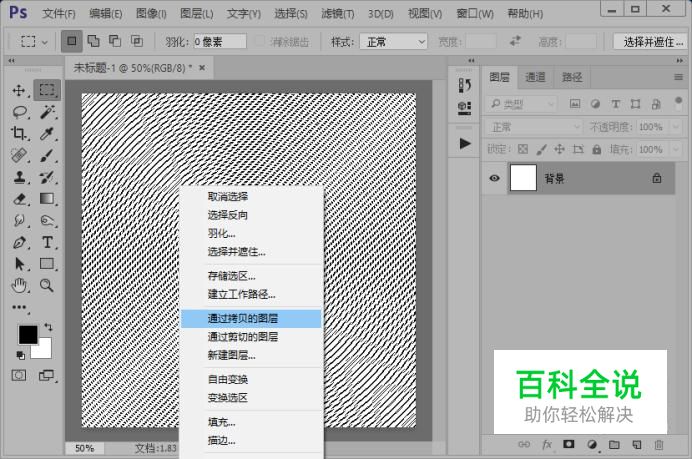Switch to the 路径 tab

572,77
